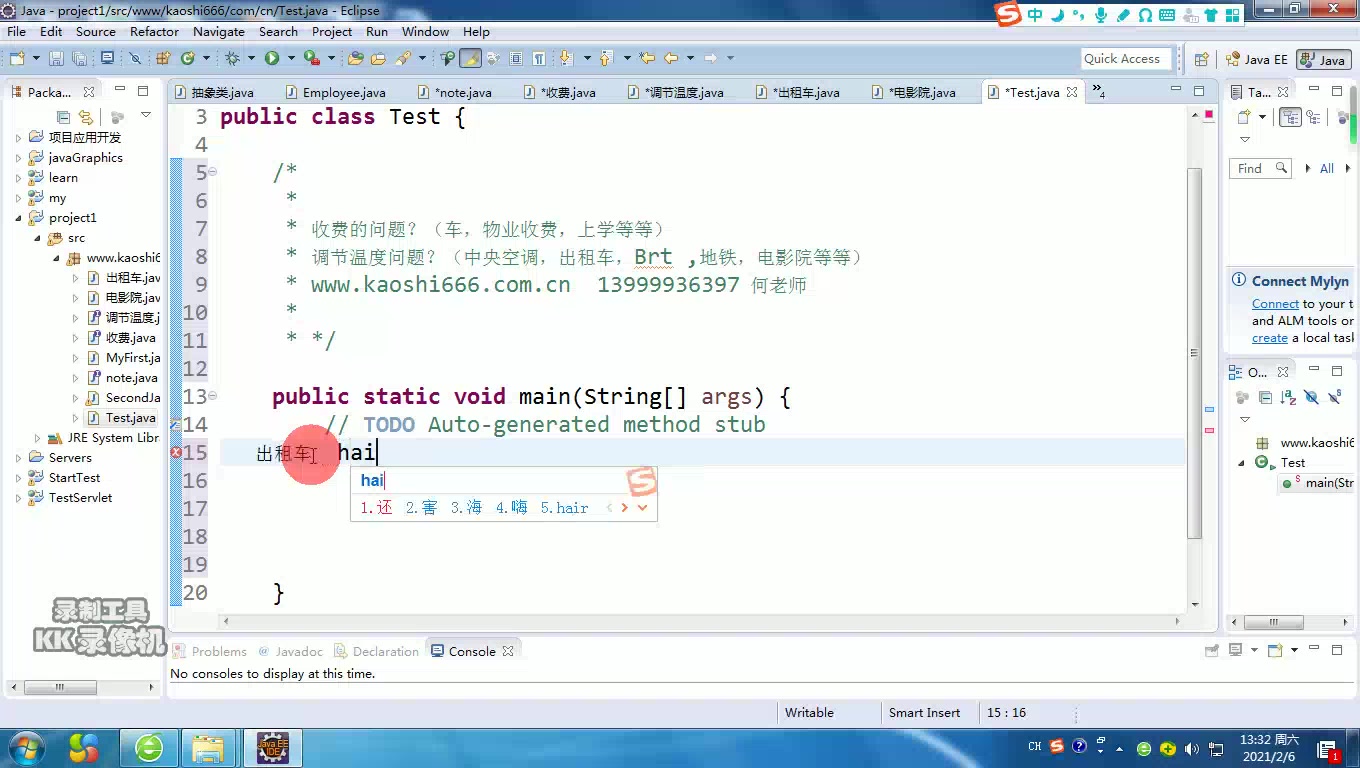Screen dimensions: 1360x768
Task: Show more IME candidates dropdown arrow
Action: [642, 508]
